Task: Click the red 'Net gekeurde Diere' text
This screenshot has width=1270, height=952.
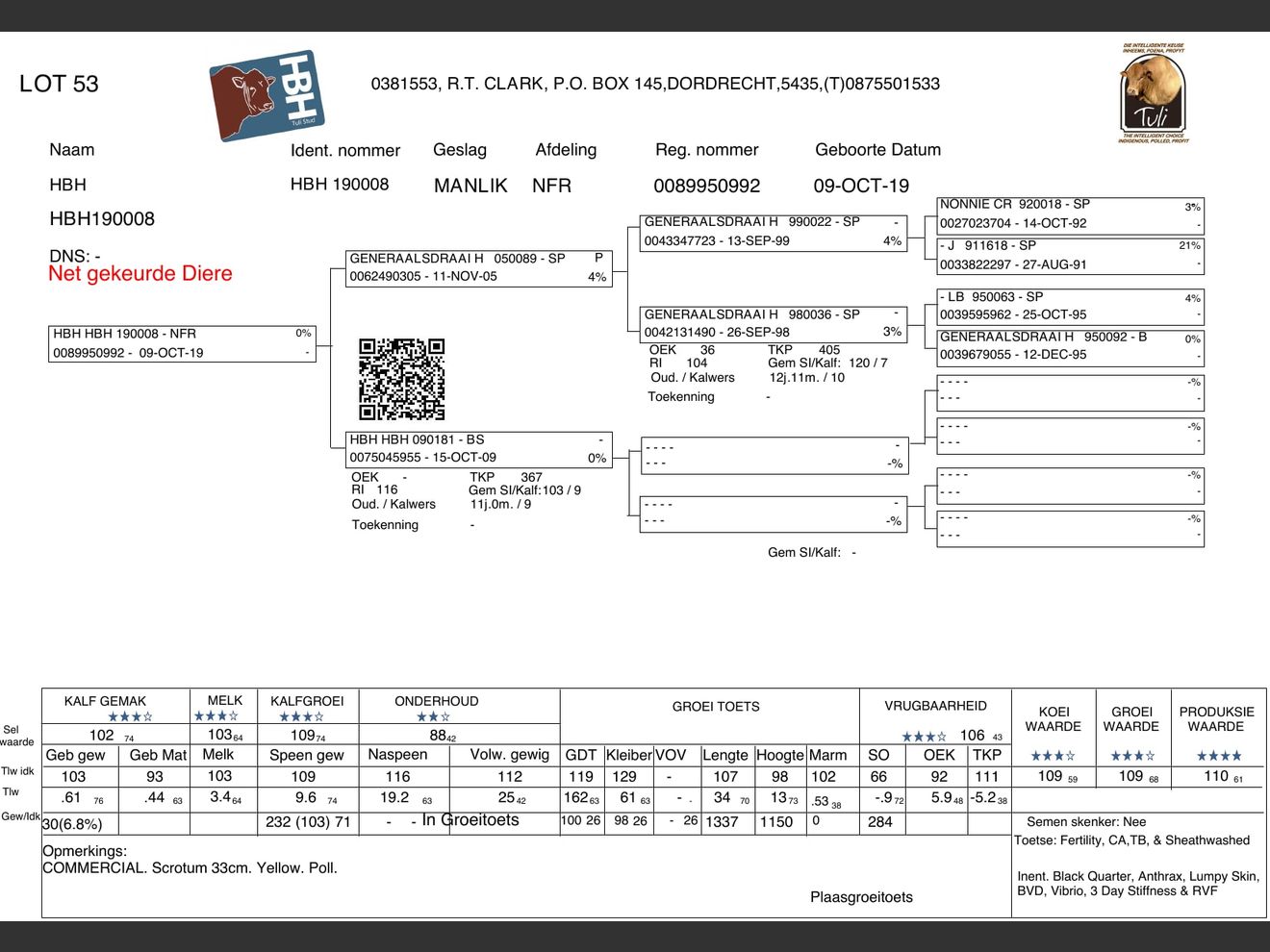Action: tap(140, 274)
